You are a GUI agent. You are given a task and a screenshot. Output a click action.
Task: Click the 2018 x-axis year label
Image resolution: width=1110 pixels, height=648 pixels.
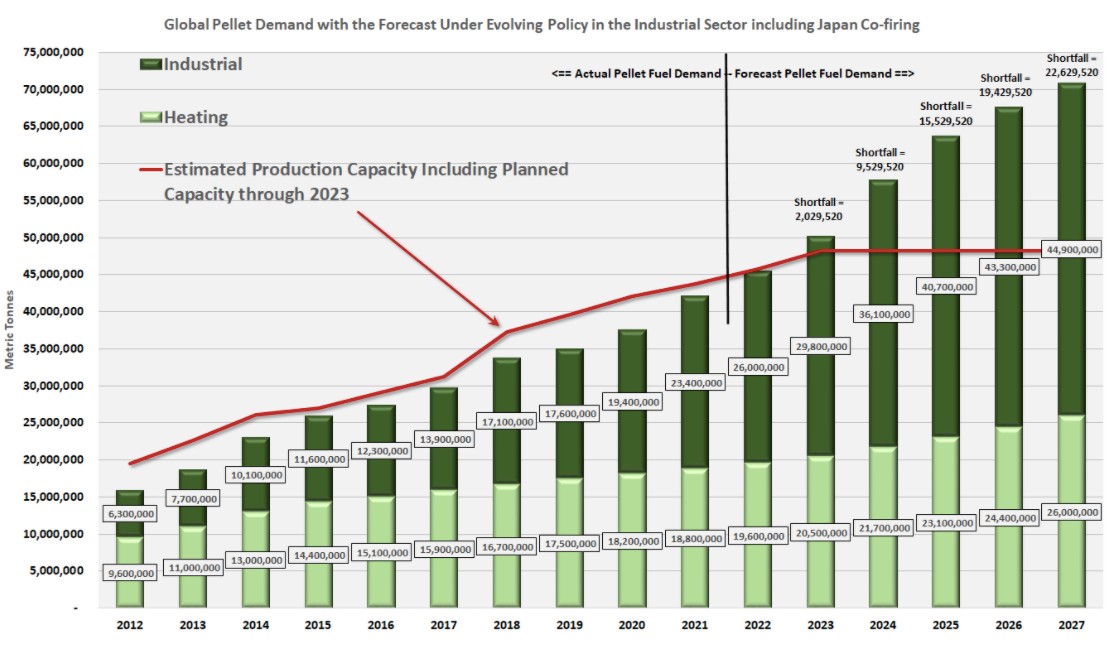click(x=506, y=625)
